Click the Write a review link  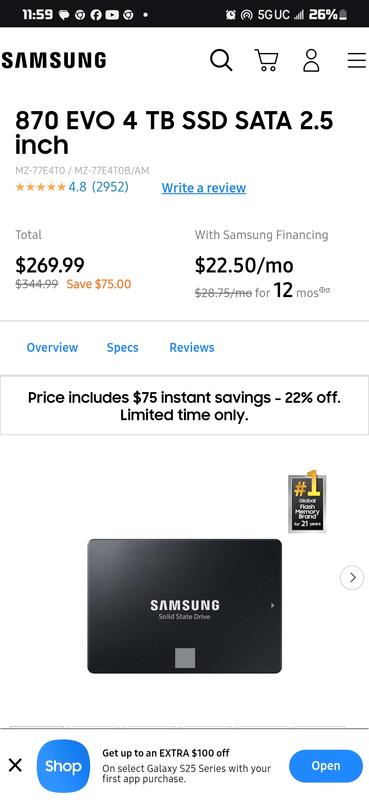(204, 188)
